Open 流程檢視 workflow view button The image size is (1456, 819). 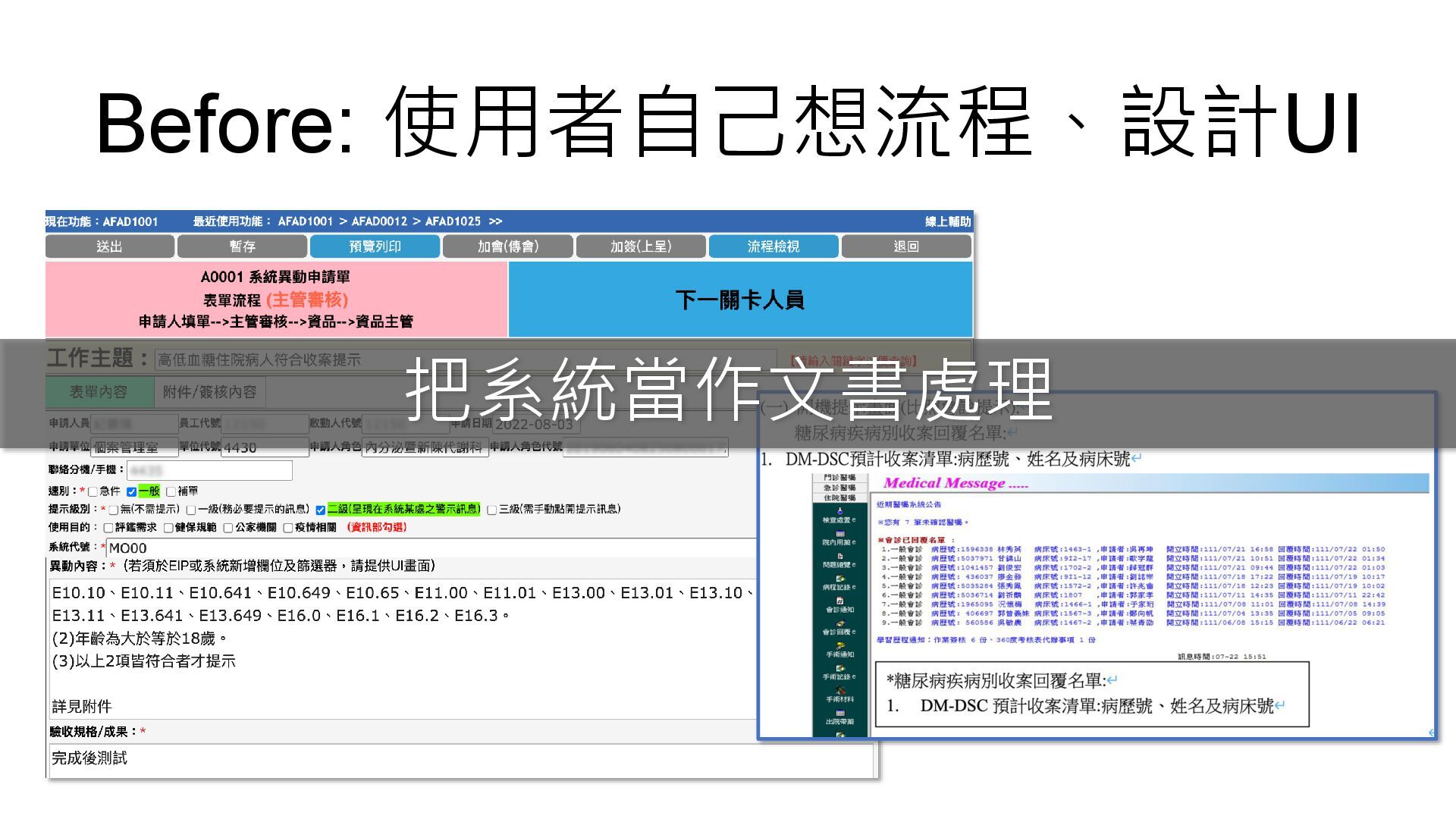coord(773,246)
